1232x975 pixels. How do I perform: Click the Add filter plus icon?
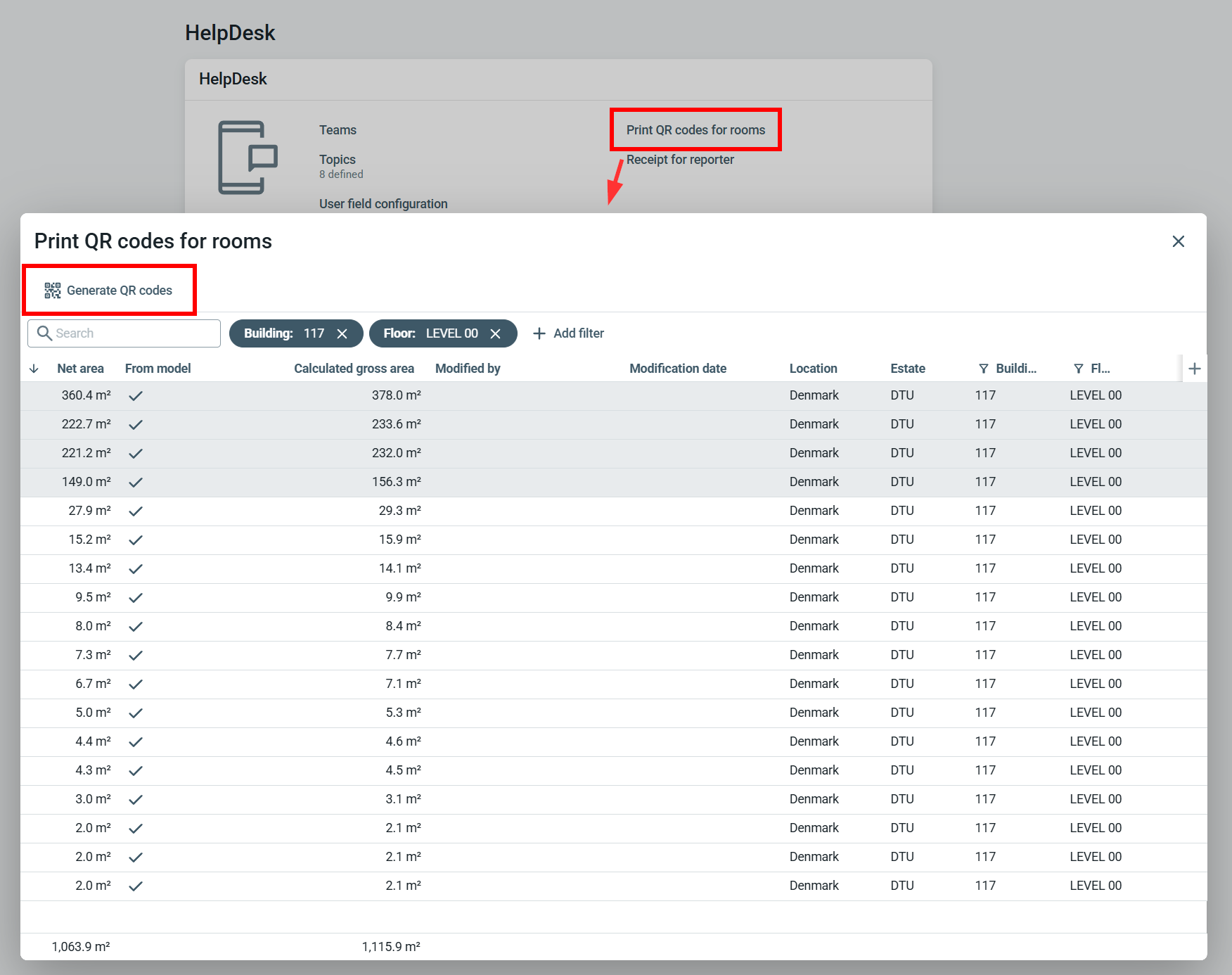(539, 333)
